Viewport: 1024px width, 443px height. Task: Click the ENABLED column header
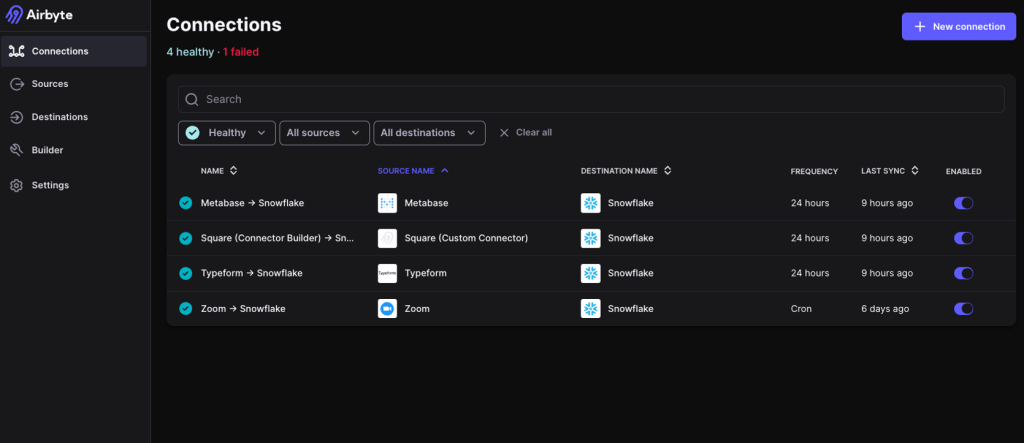(963, 171)
